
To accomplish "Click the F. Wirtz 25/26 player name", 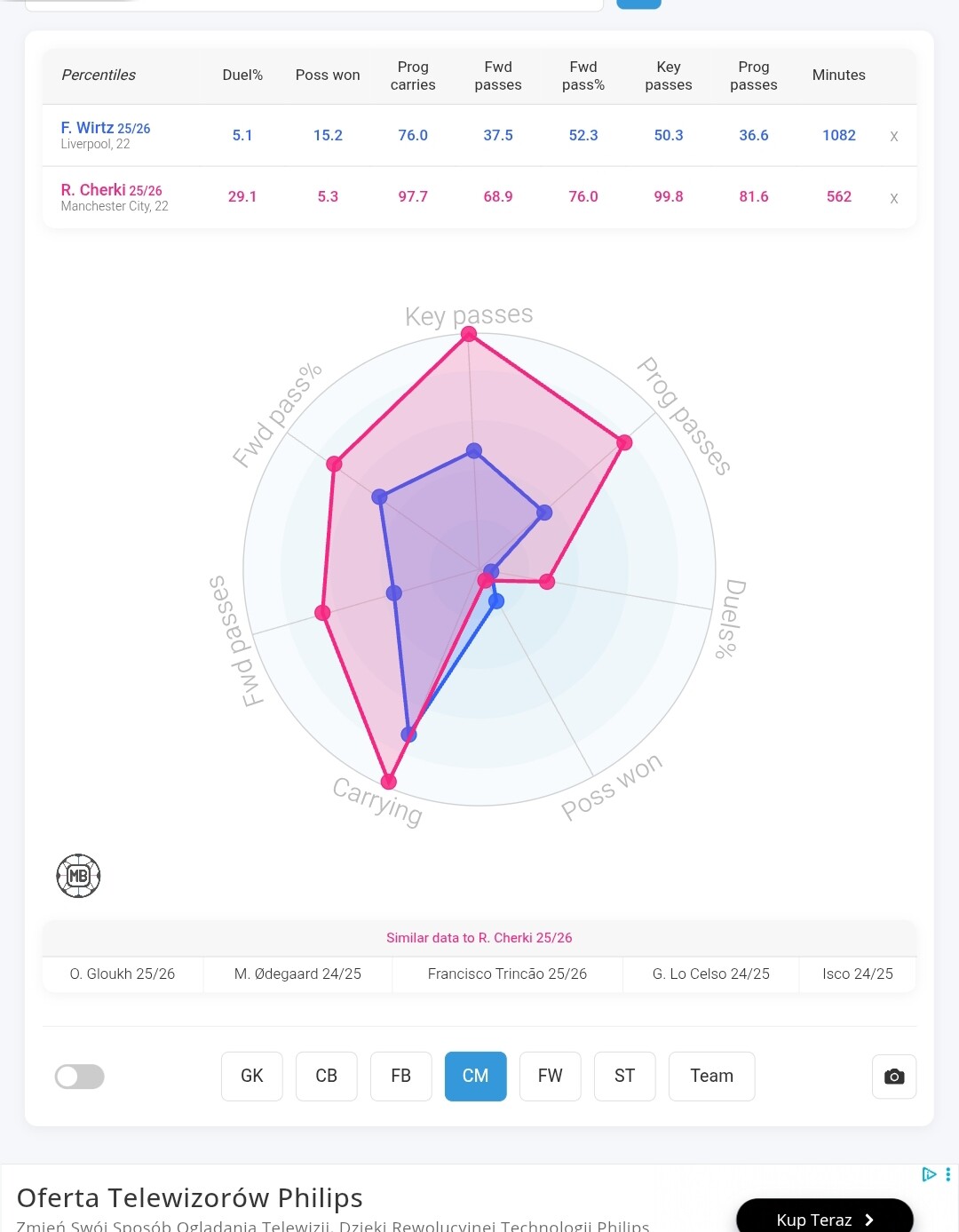I will click(x=106, y=128).
